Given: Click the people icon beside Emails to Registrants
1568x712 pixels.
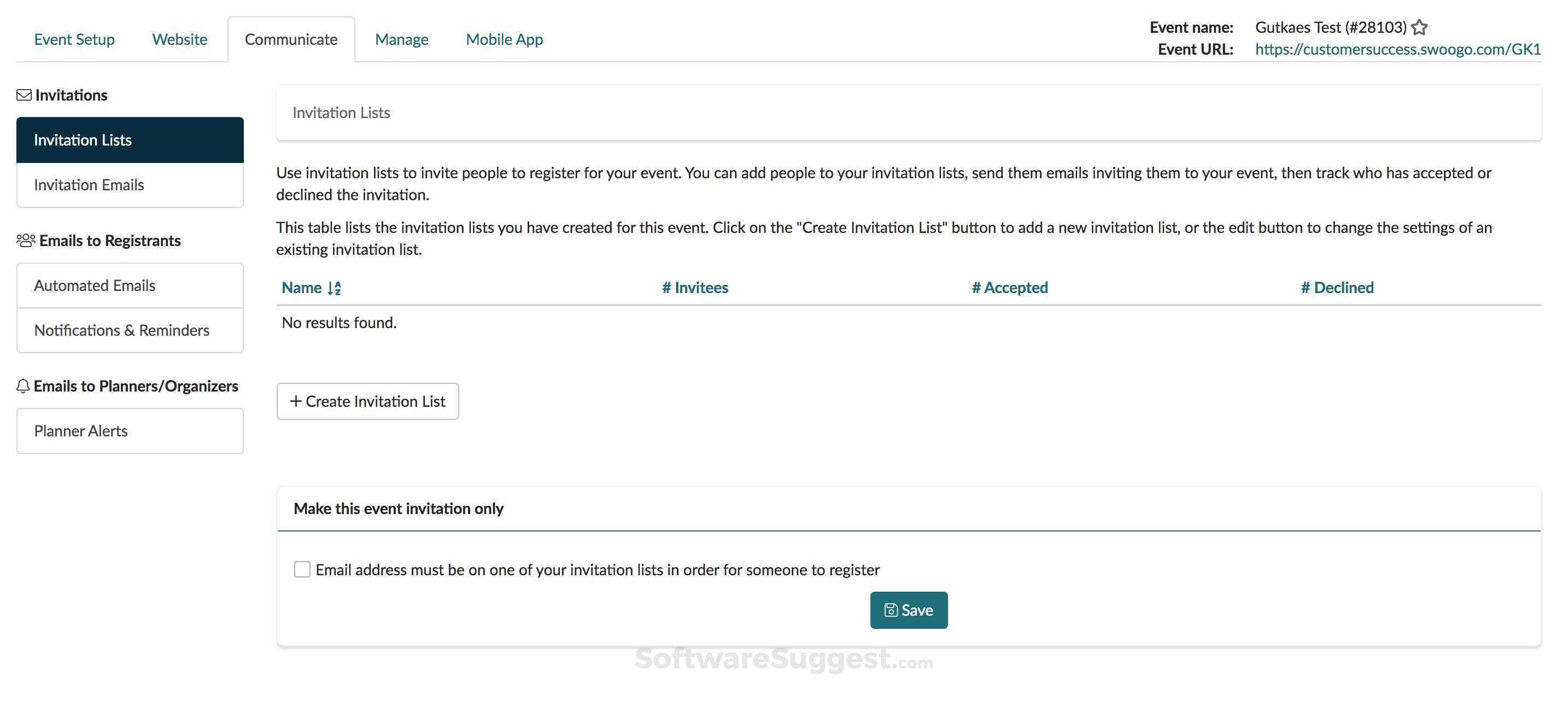Looking at the screenshot, I should click(25, 241).
